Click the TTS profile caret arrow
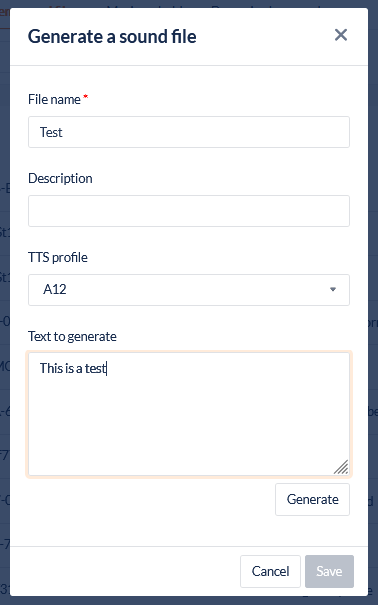Screen dimensions: 378x605 [333, 289]
